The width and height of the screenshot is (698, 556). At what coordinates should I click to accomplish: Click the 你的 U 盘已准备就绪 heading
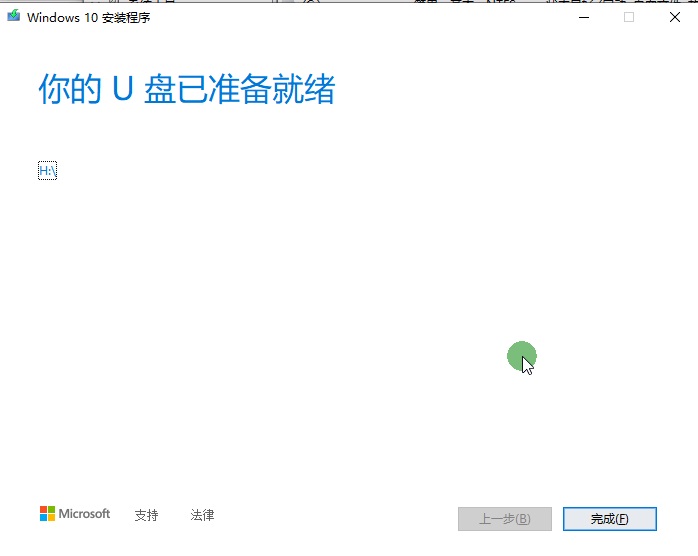[187, 89]
